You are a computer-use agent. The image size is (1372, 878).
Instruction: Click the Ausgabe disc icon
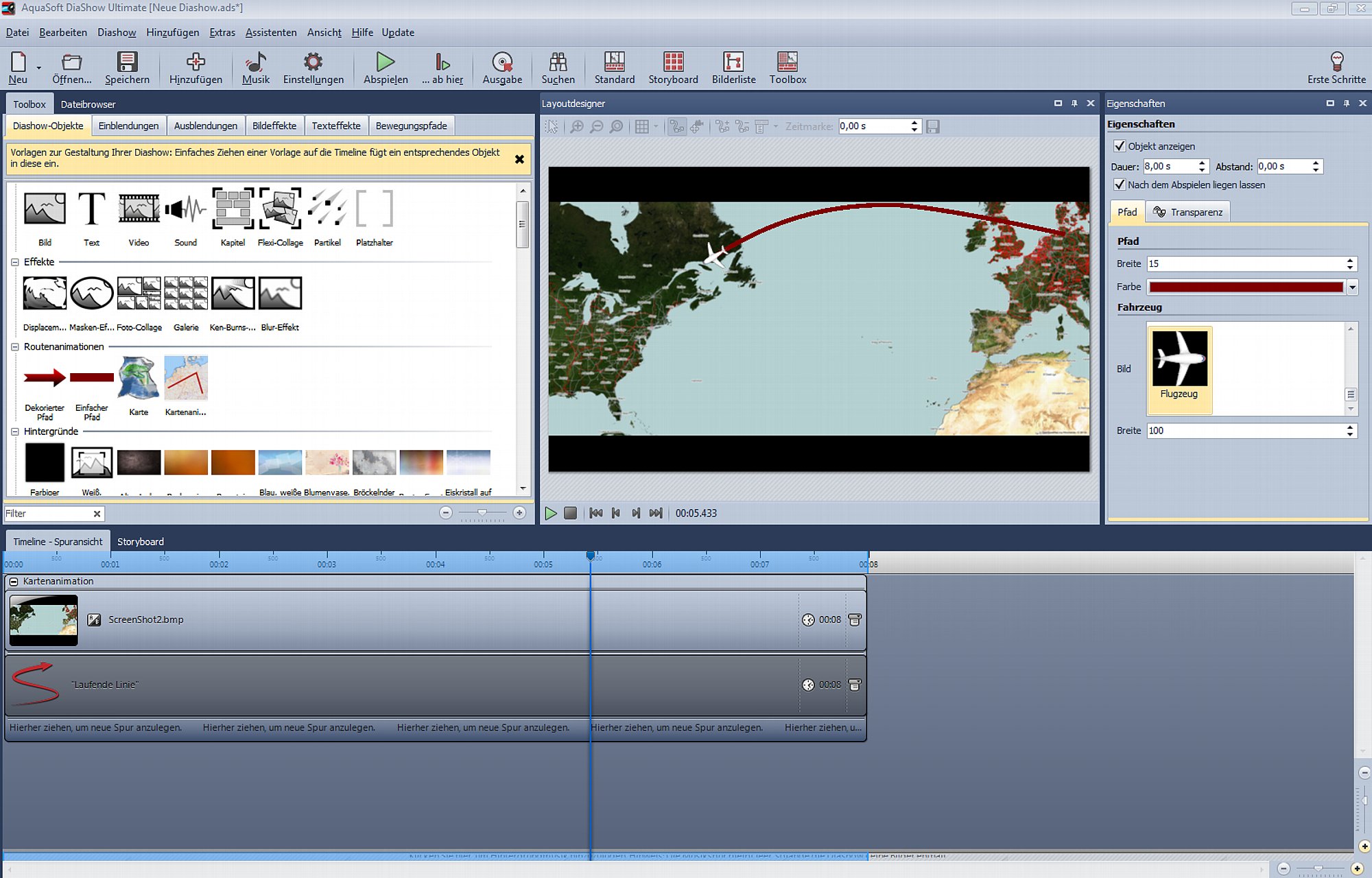502,62
